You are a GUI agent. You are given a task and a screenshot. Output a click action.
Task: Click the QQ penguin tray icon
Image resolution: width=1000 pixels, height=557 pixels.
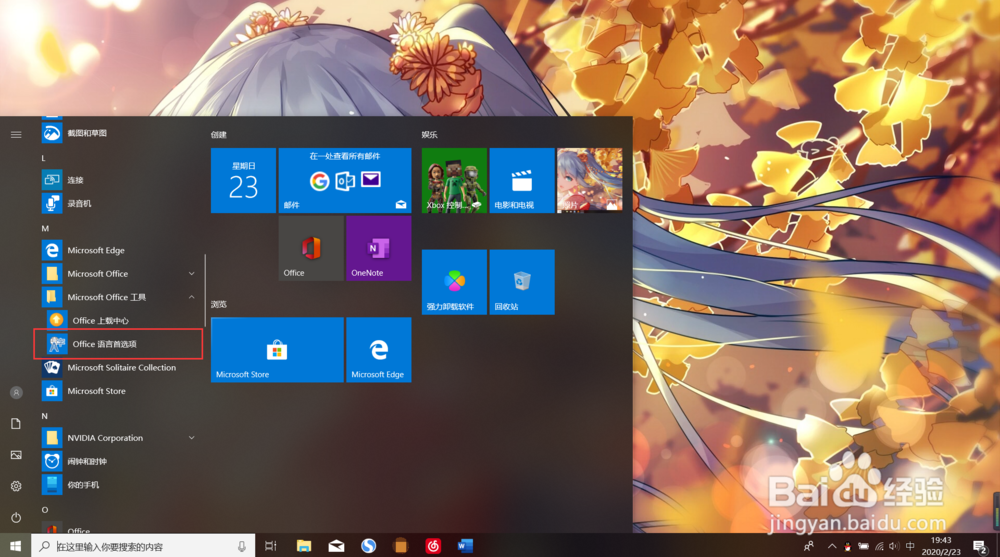click(848, 546)
